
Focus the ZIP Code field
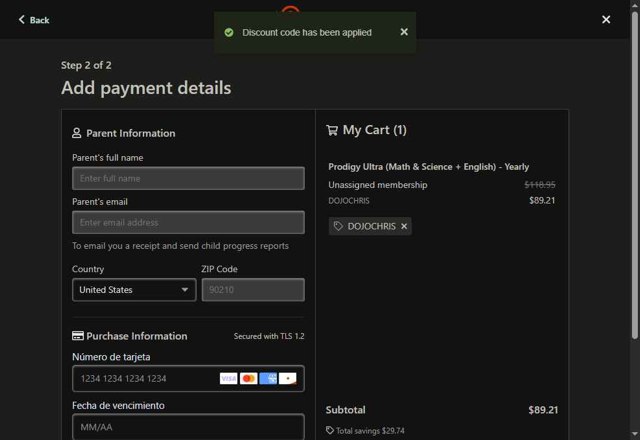(253, 290)
